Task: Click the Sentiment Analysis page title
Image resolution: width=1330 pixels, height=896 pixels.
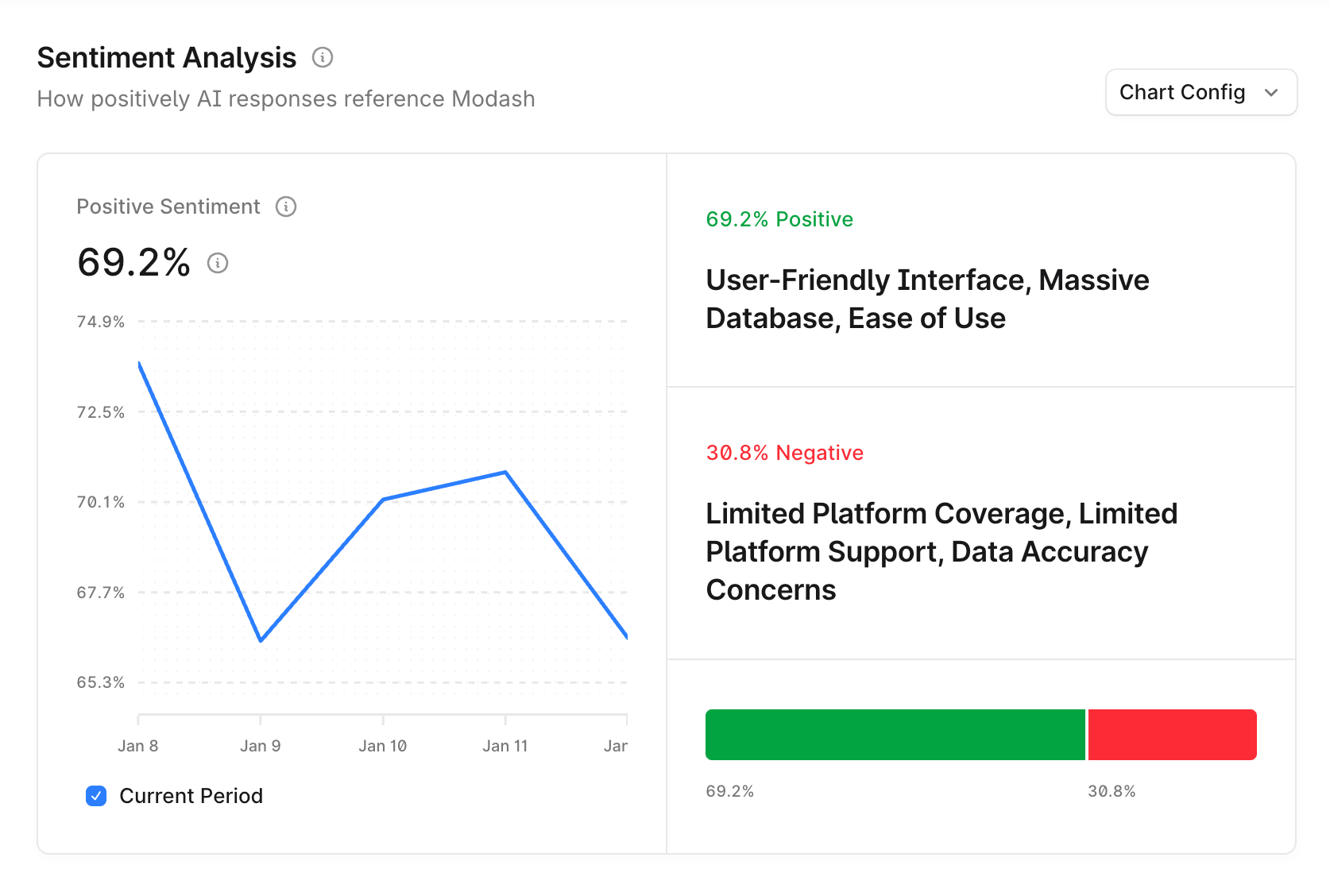Action: pyautogui.click(x=166, y=57)
